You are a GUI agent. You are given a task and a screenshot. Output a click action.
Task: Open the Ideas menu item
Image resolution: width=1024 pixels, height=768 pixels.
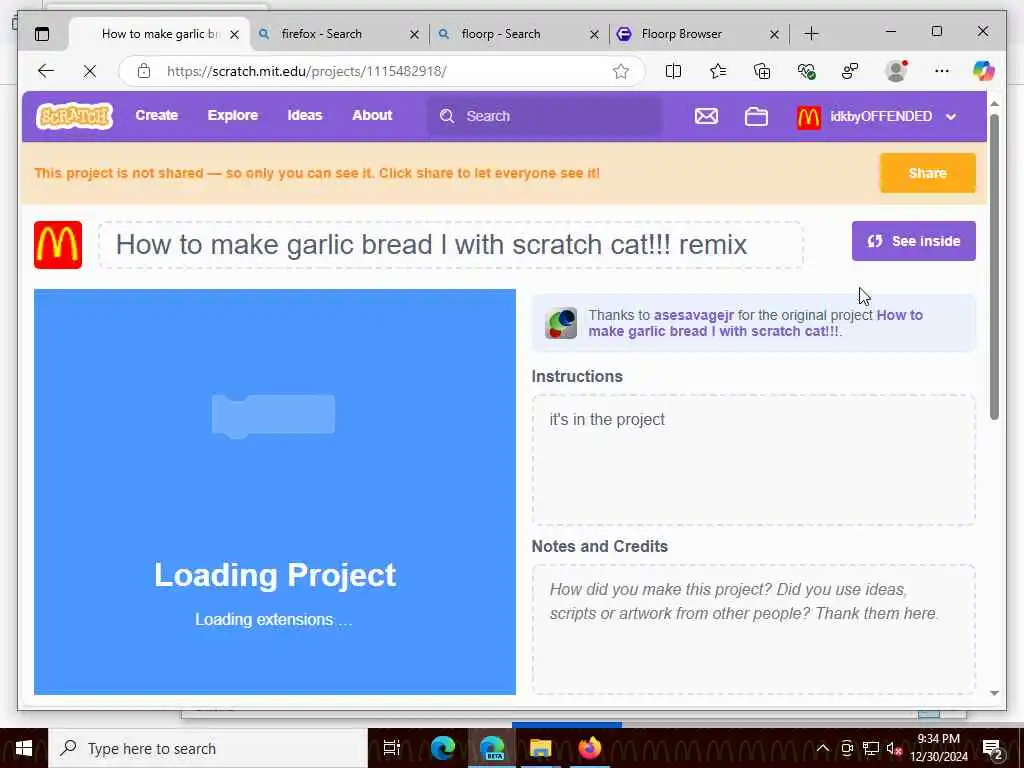click(x=305, y=116)
